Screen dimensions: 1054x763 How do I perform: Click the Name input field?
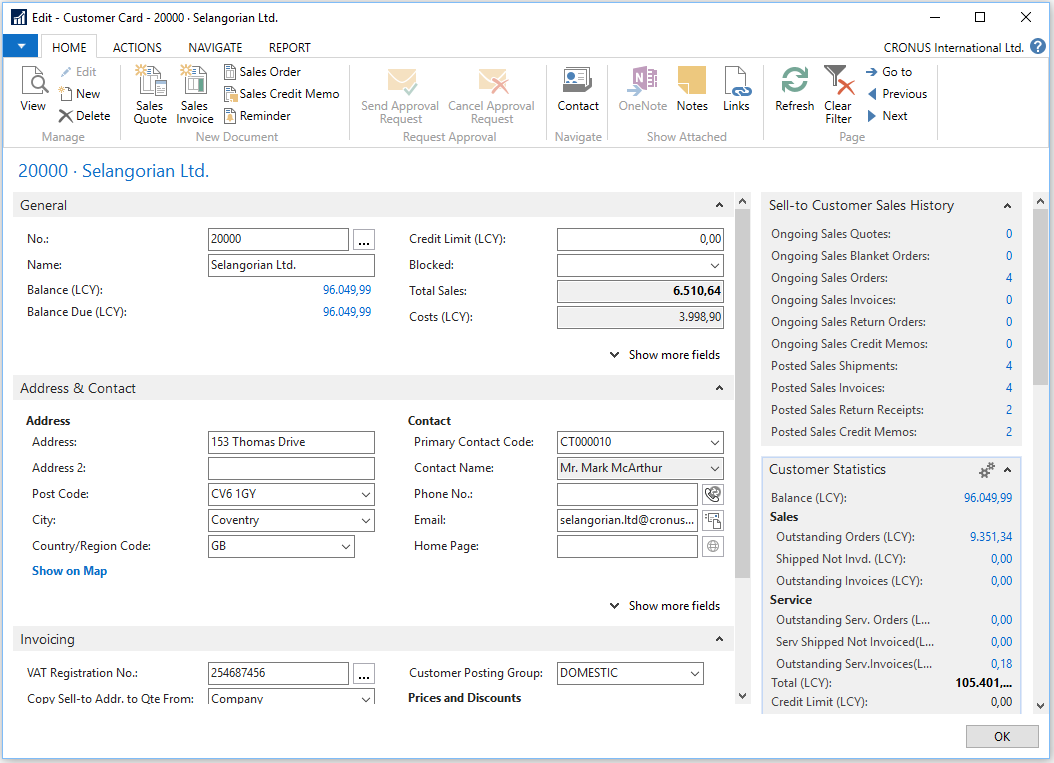pos(291,266)
